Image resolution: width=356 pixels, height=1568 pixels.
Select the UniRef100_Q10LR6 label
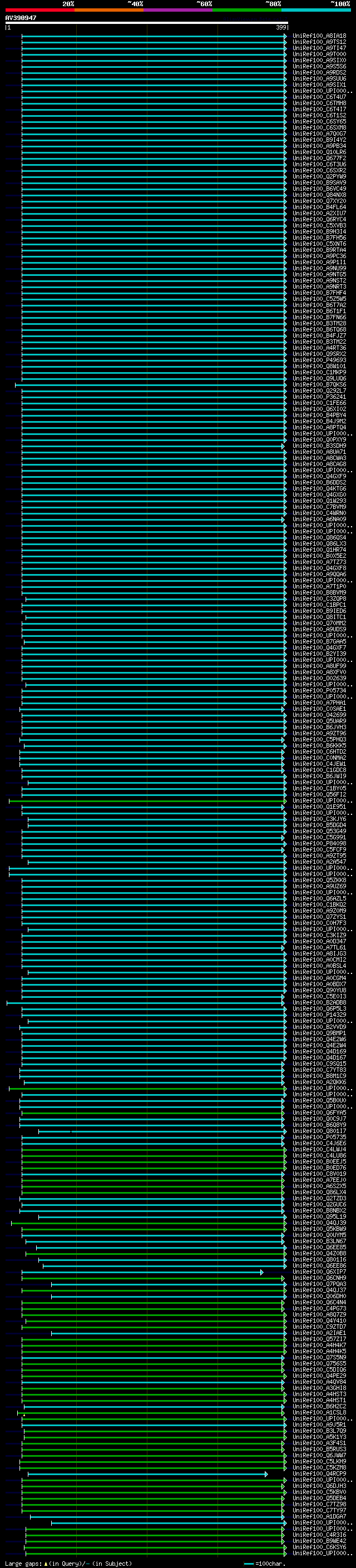[x=319, y=152]
